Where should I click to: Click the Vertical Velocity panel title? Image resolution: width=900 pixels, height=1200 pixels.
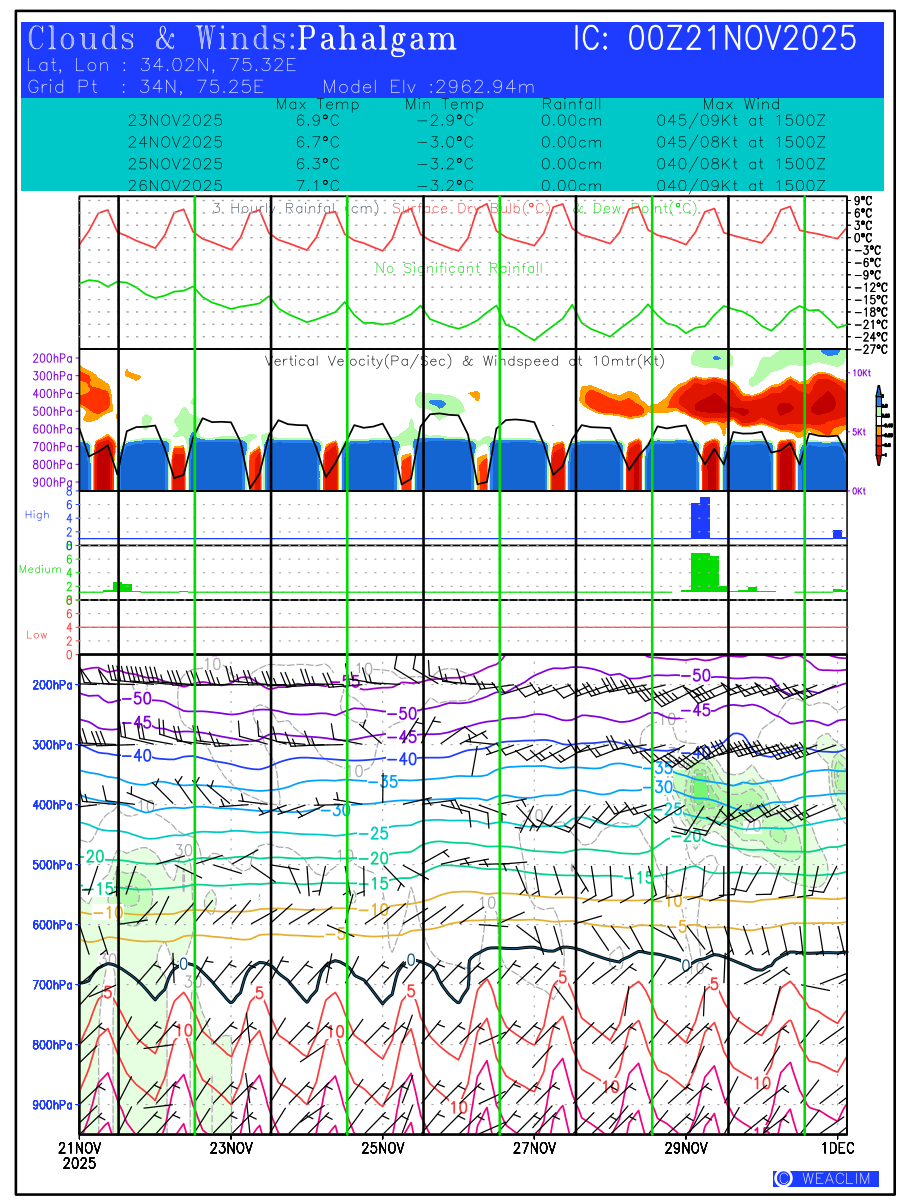(x=464, y=361)
